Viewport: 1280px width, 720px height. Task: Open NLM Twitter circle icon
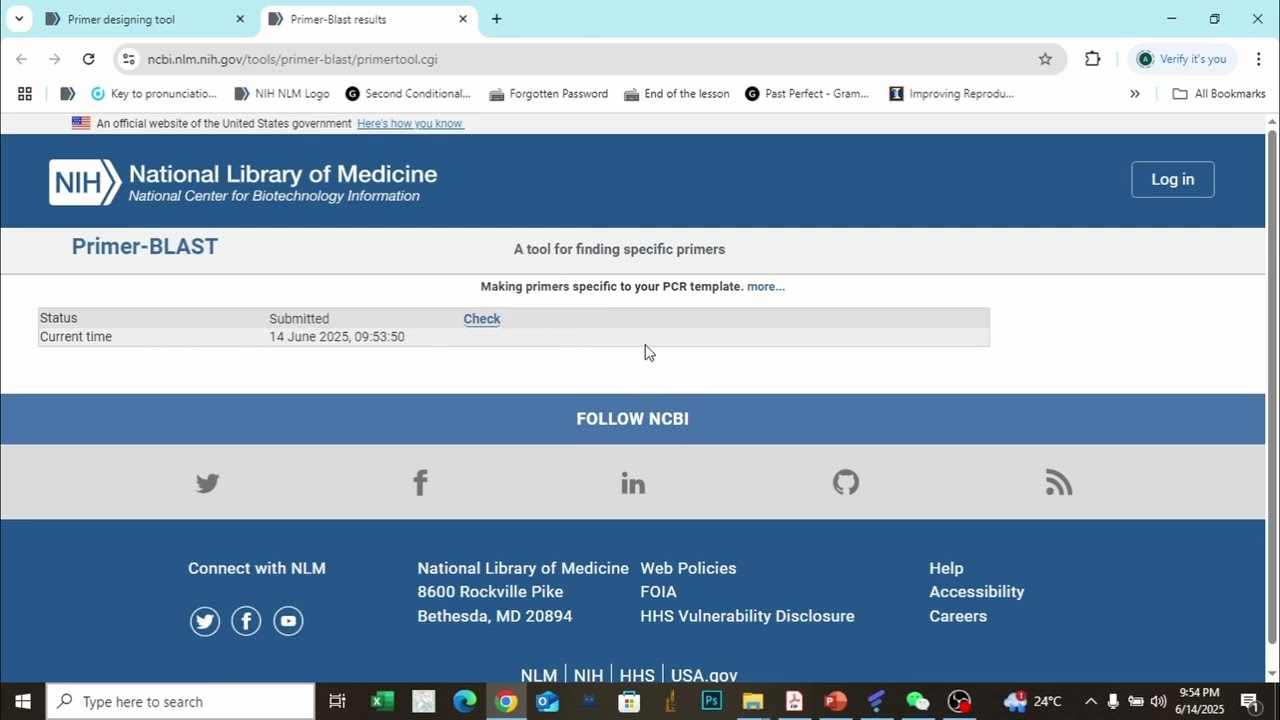(x=205, y=621)
